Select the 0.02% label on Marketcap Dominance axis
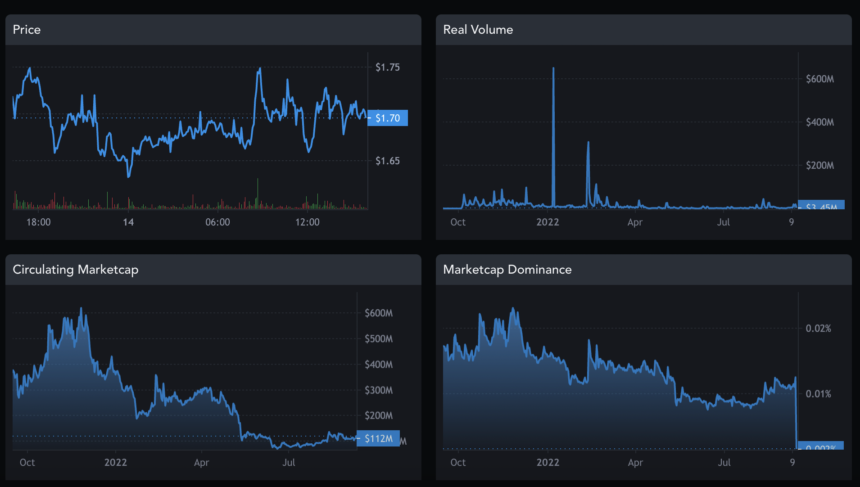Image resolution: width=860 pixels, height=487 pixels. point(818,329)
